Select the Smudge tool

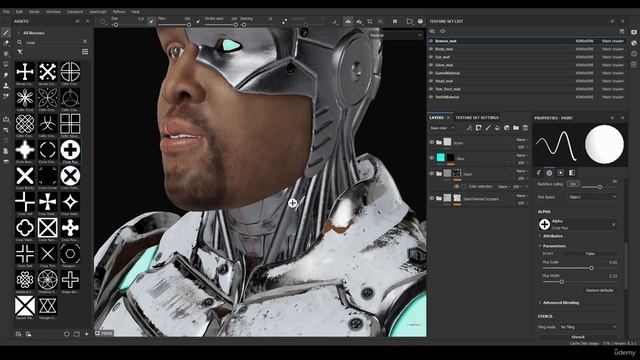tap(6, 75)
